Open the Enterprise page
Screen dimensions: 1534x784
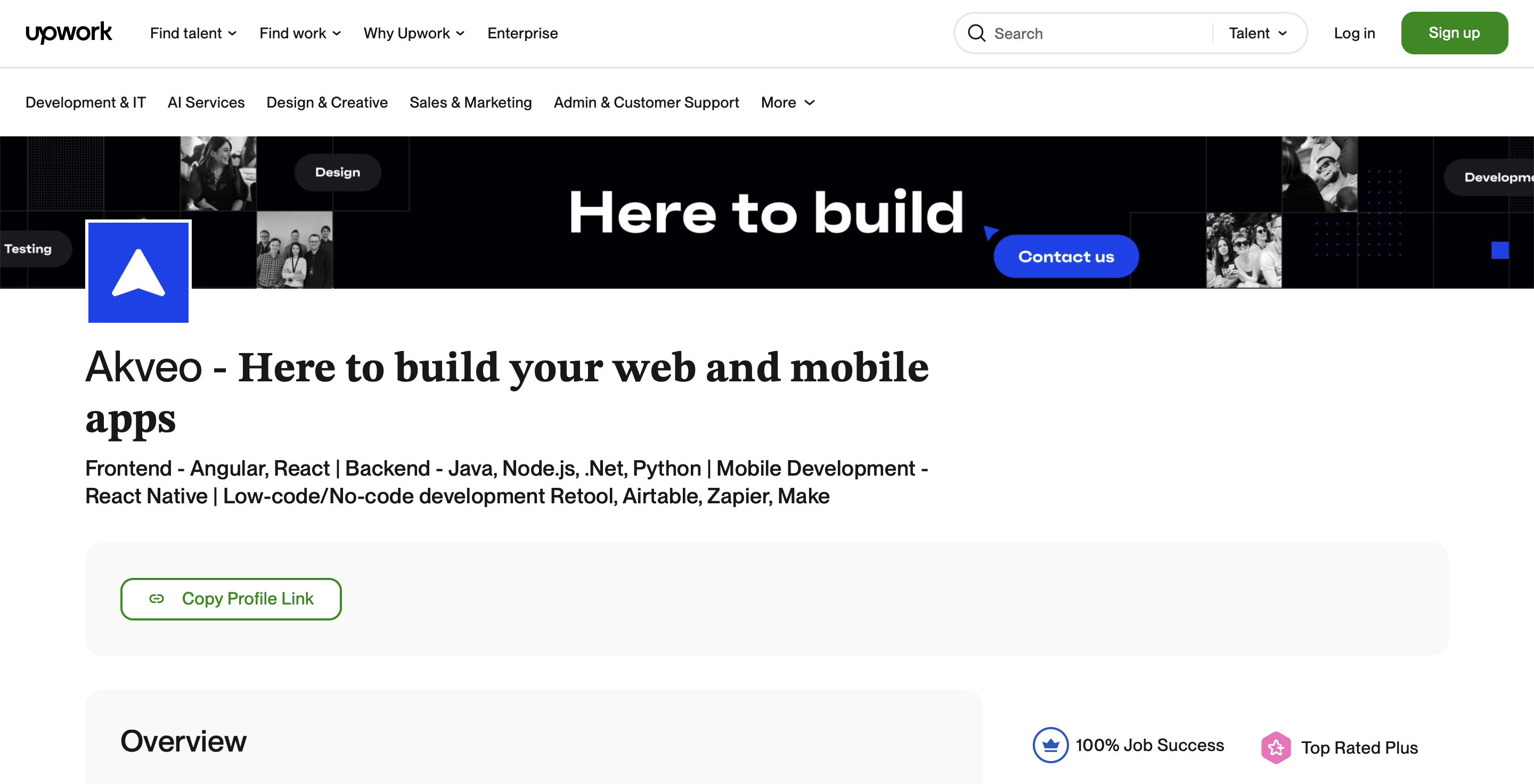click(x=522, y=34)
